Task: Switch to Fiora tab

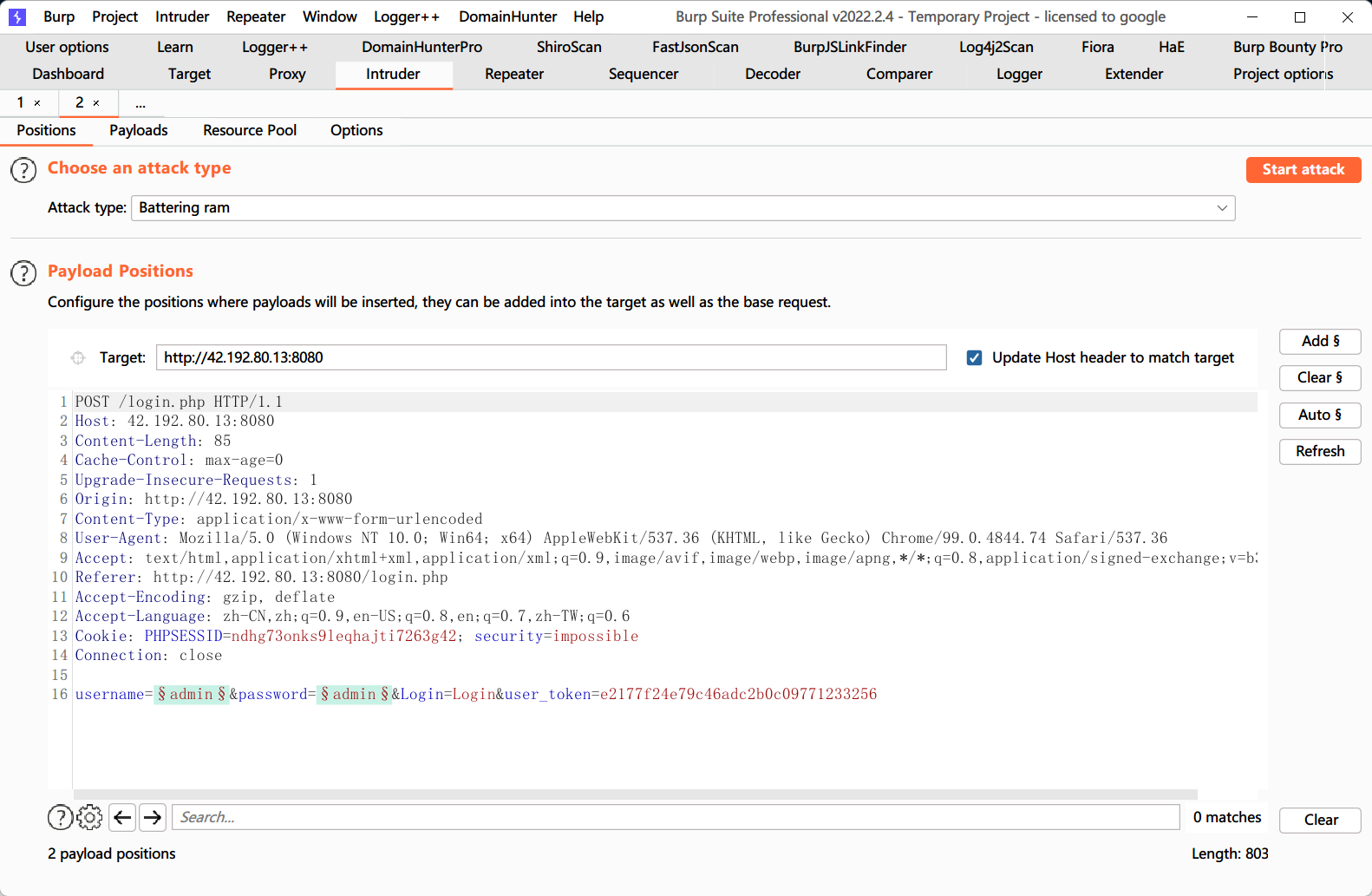Action: pos(1098,47)
